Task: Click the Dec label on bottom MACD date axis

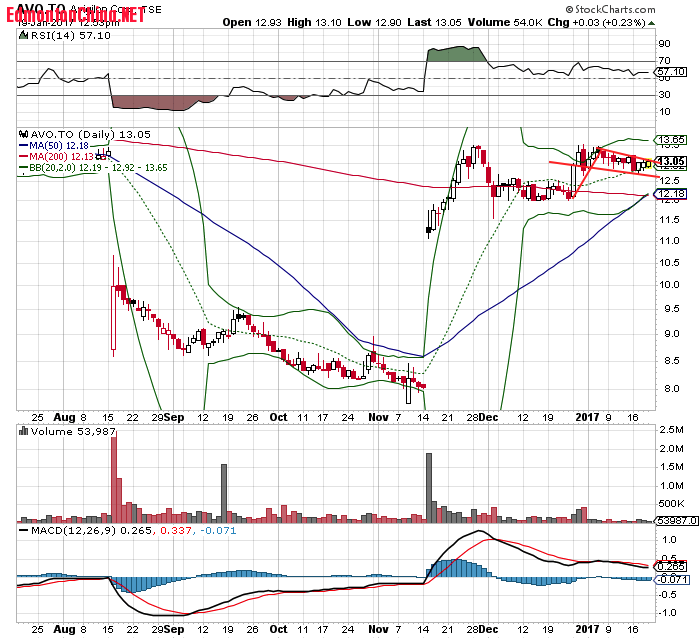Action: pyautogui.click(x=489, y=629)
